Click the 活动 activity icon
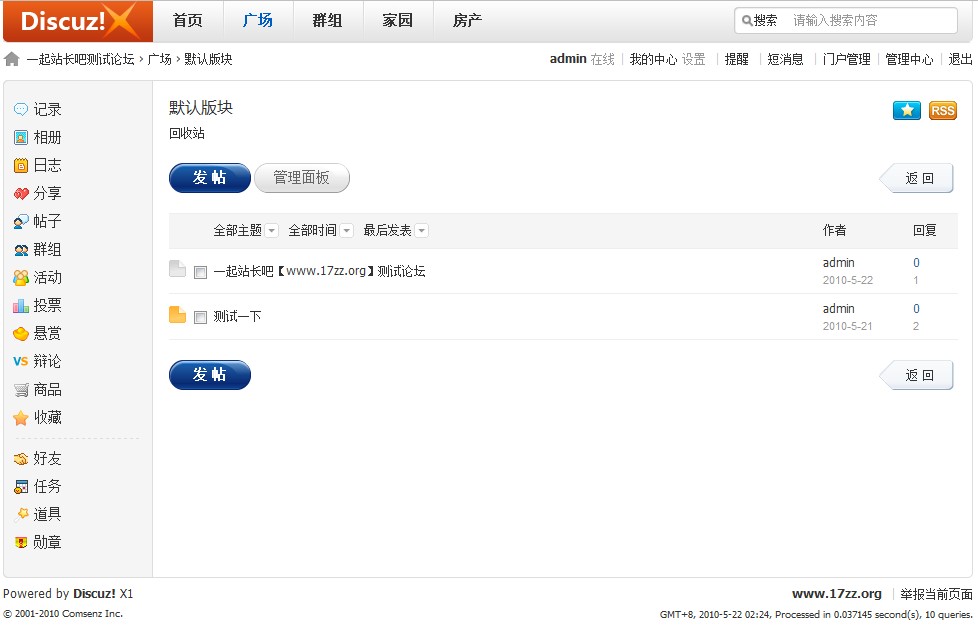 click(21, 278)
